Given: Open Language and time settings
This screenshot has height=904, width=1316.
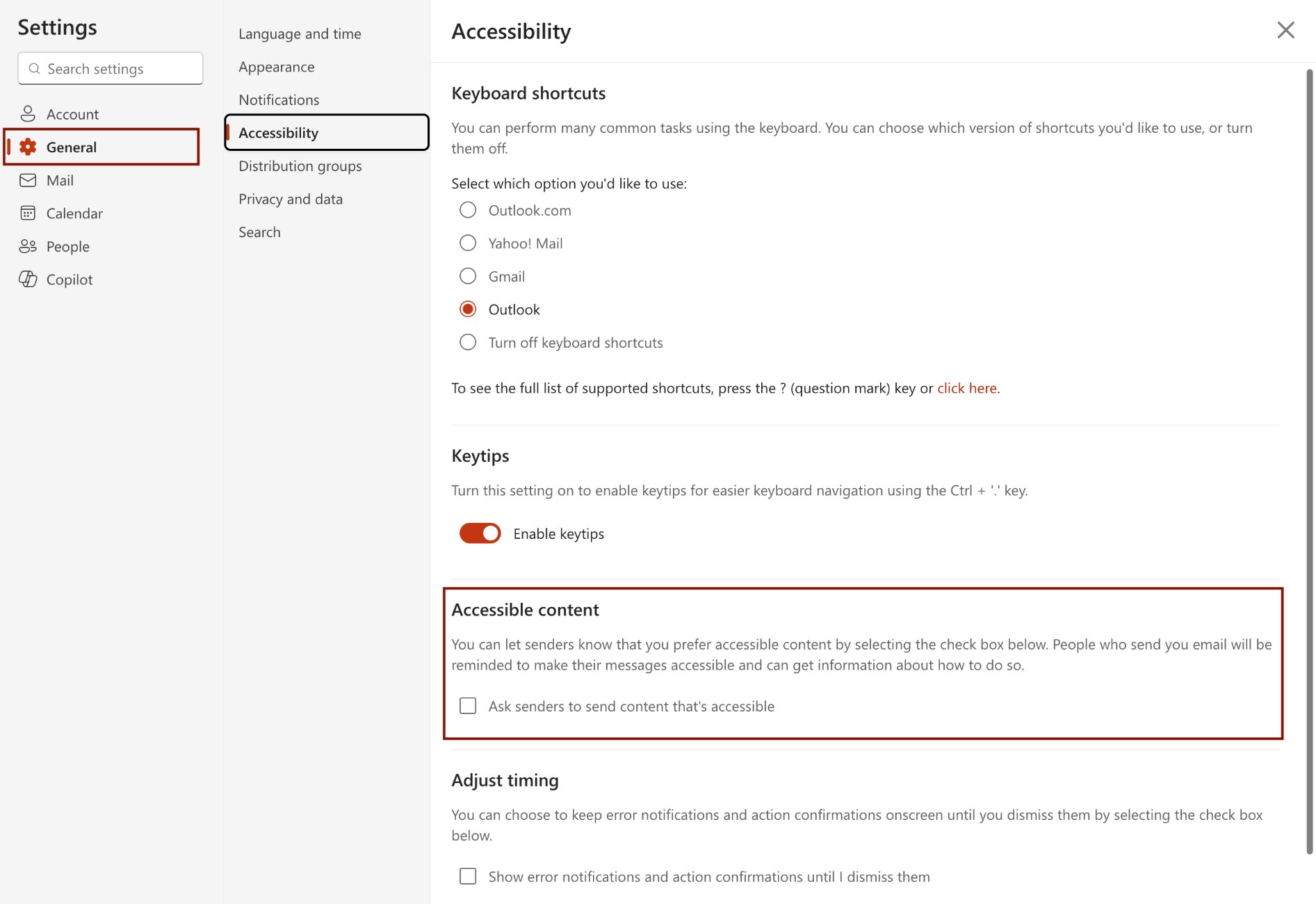Looking at the screenshot, I should (x=300, y=33).
